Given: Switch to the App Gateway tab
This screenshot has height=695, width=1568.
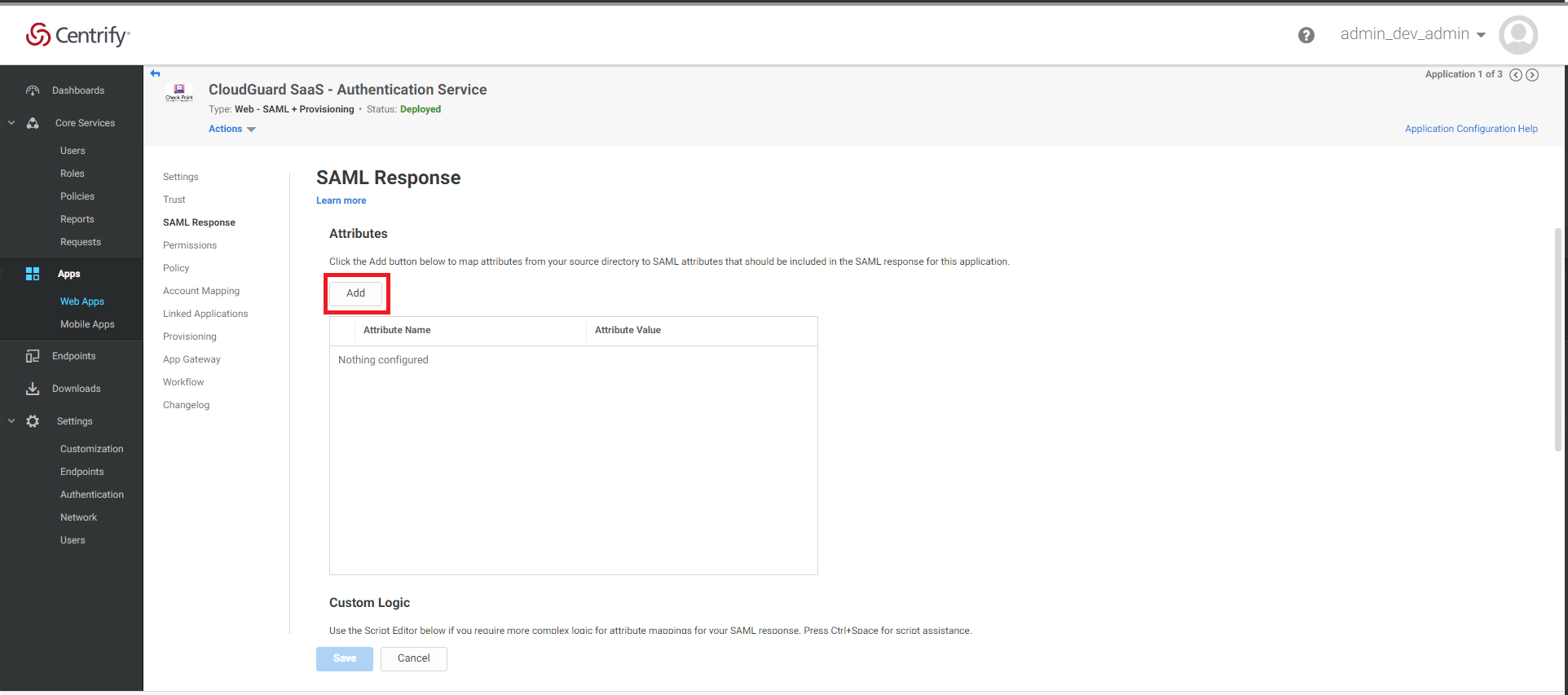Looking at the screenshot, I should pyautogui.click(x=192, y=359).
